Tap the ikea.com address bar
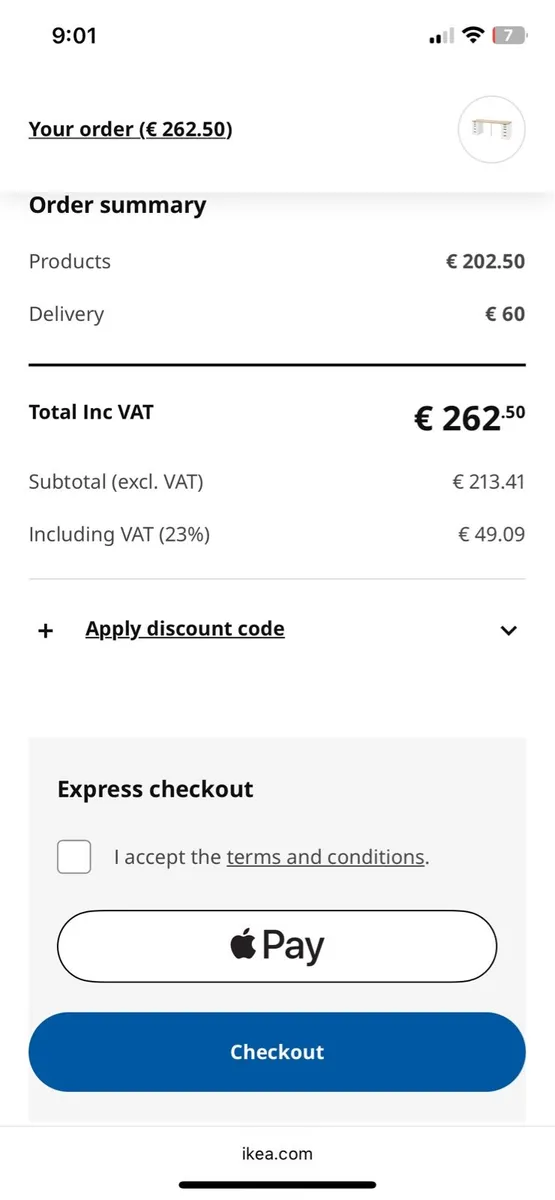Image resolution: width=555 pixels, height=1200 pixels. [x=277, y=1153]
